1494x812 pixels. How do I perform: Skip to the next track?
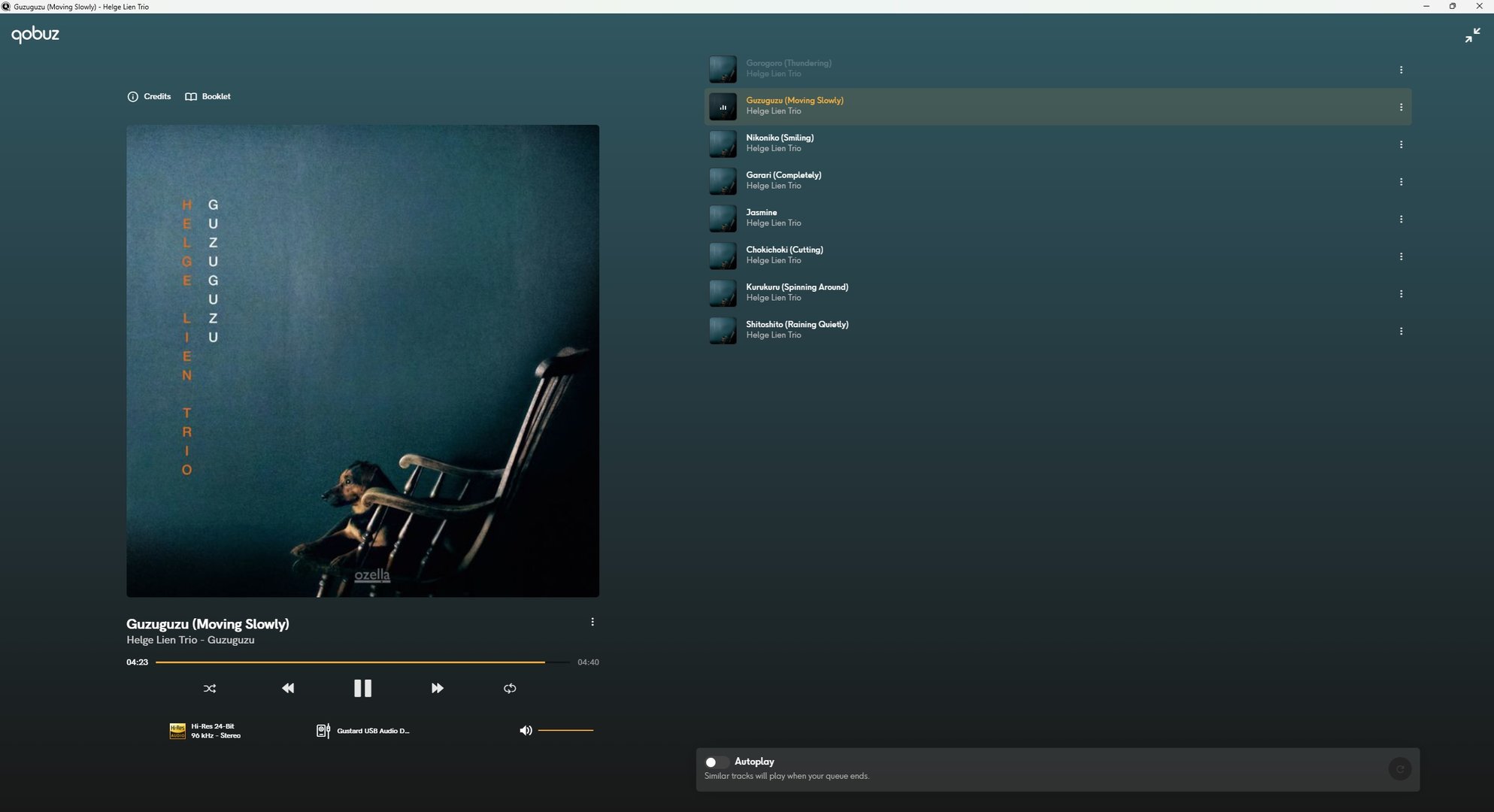tap(437, 688)
